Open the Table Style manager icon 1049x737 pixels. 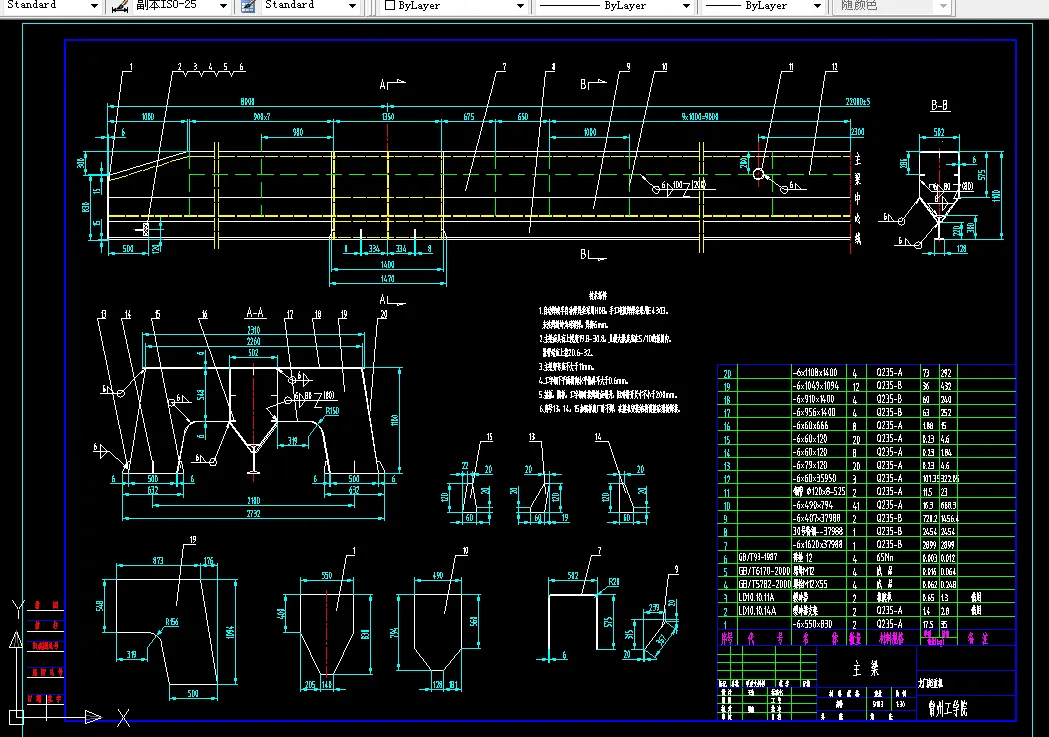[x=248, y=6]
